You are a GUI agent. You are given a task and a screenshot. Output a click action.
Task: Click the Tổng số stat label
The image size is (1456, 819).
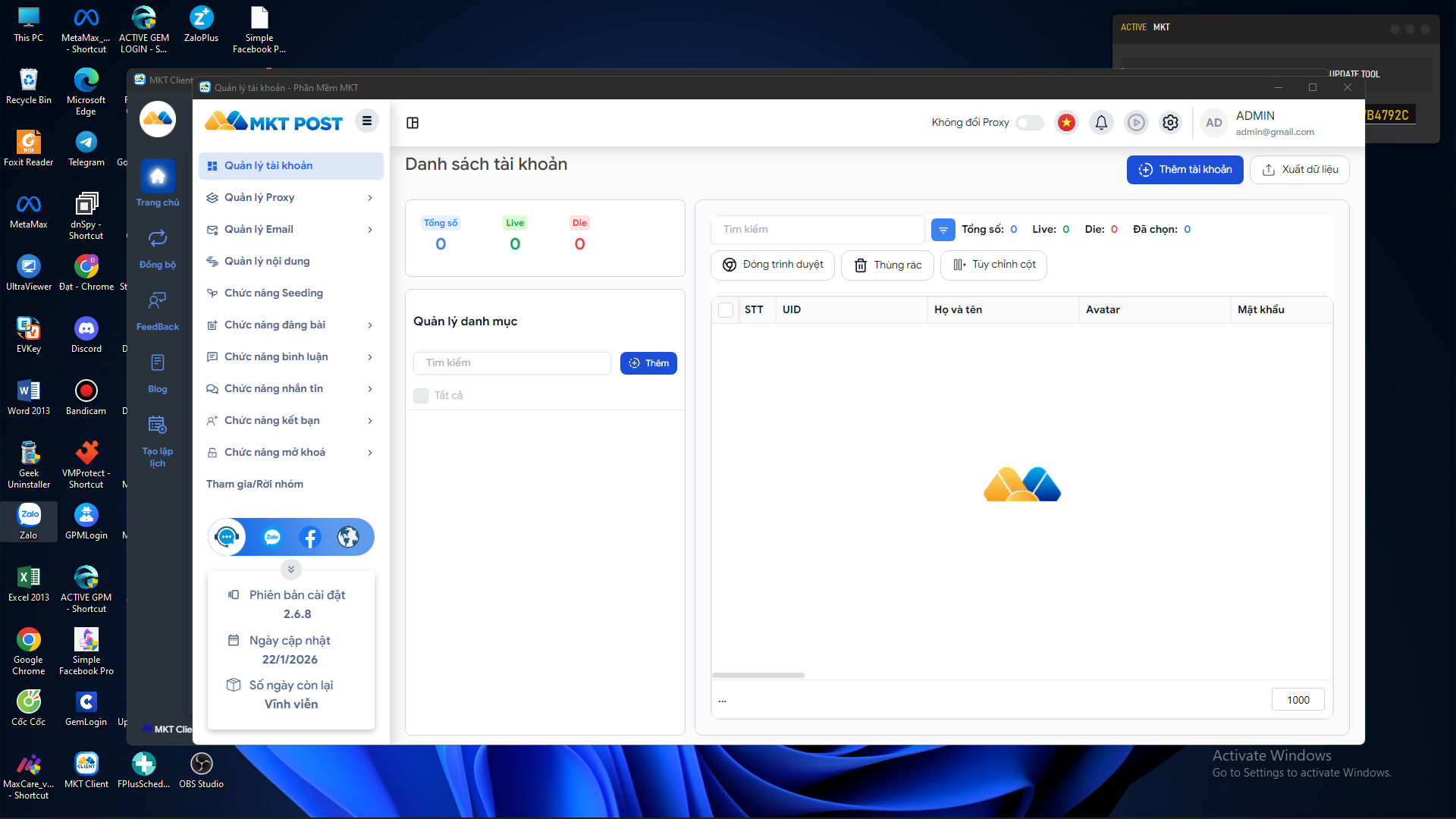441,223
